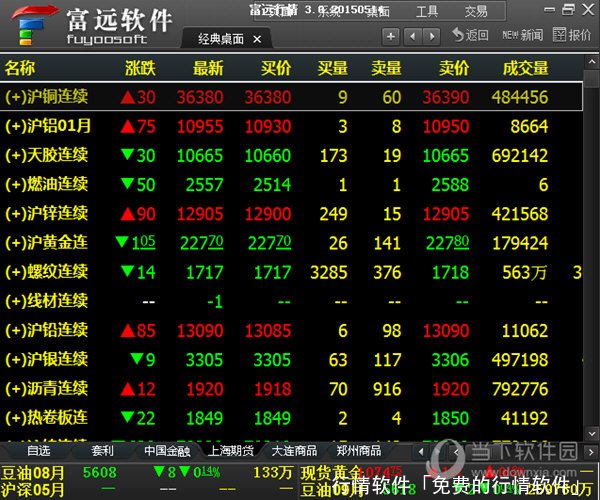The height and width of the screenshot is (500, 600).
Task: Click sell price 12905 of 沪锌连续
Action: (446, 214)
